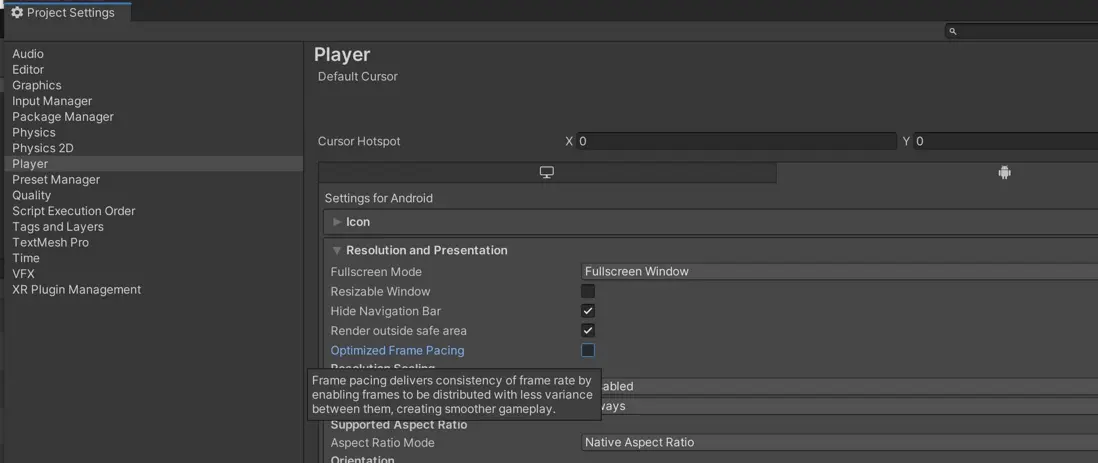This screenshot has width=1098, height=463.
Task: Click the Cursor Hotspot X field
Action: coord(735,141)
